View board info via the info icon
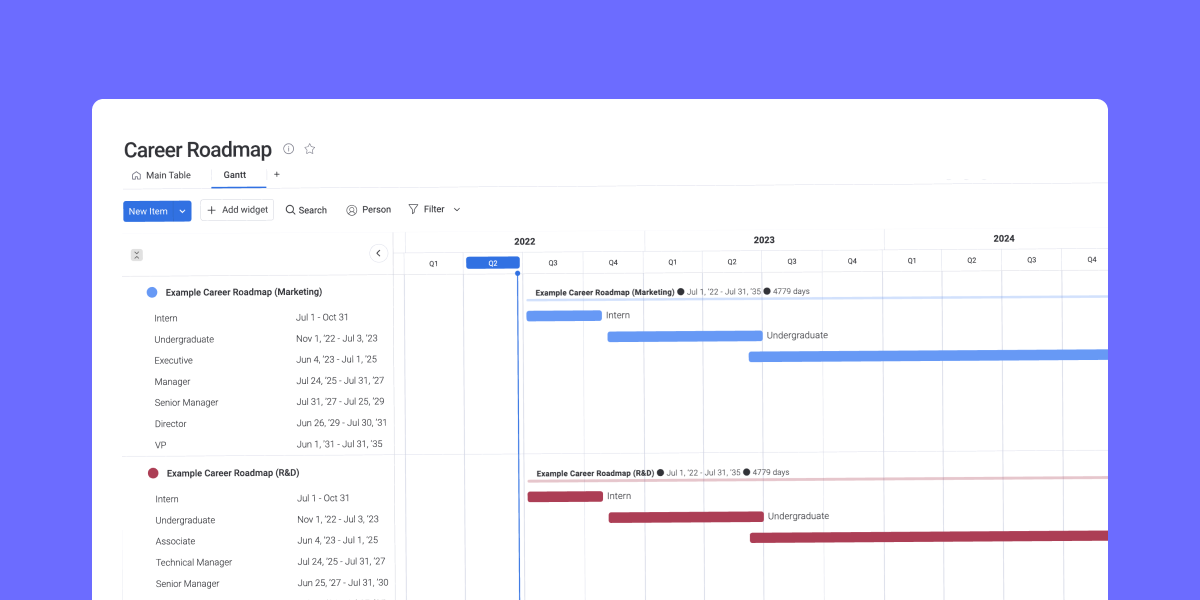This screenshot has width=1200, height=600. point(288,148)
